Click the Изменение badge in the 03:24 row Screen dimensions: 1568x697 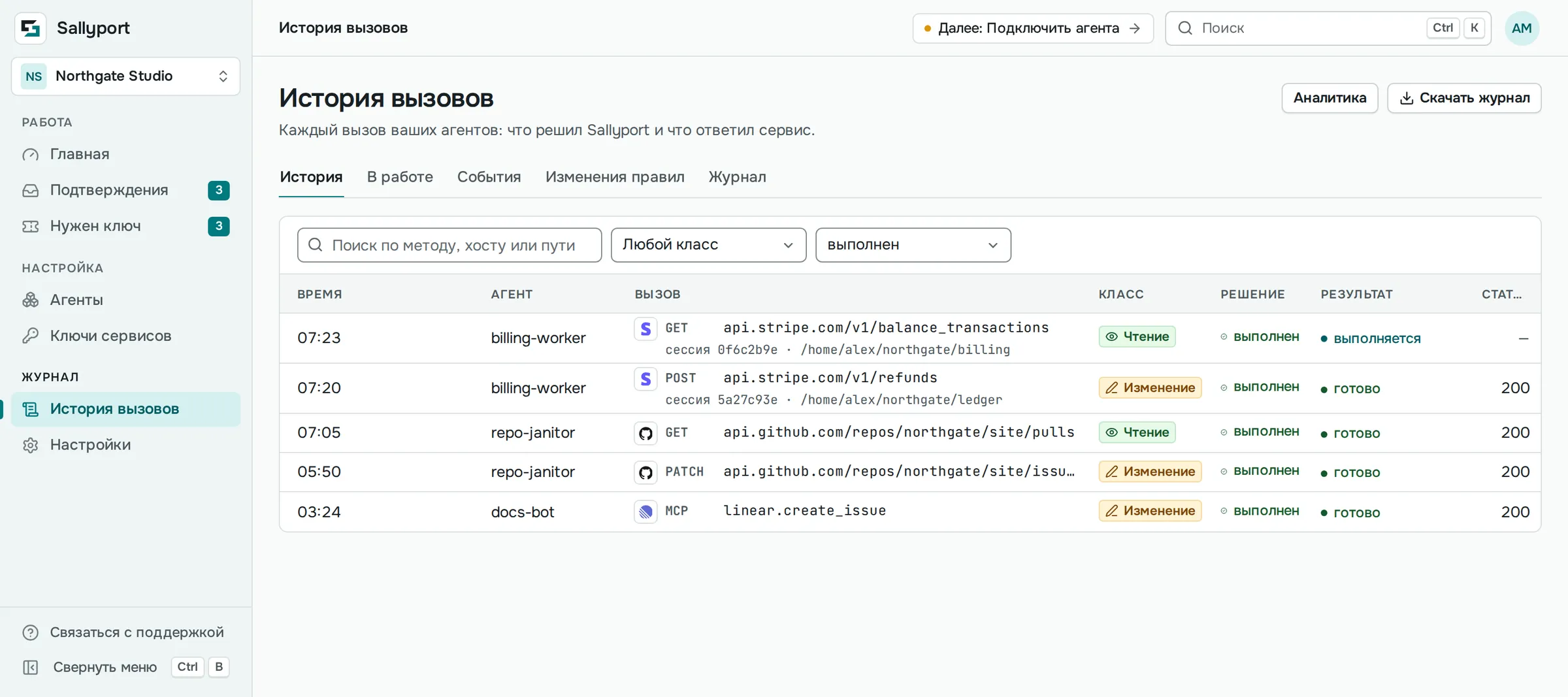1150,511
